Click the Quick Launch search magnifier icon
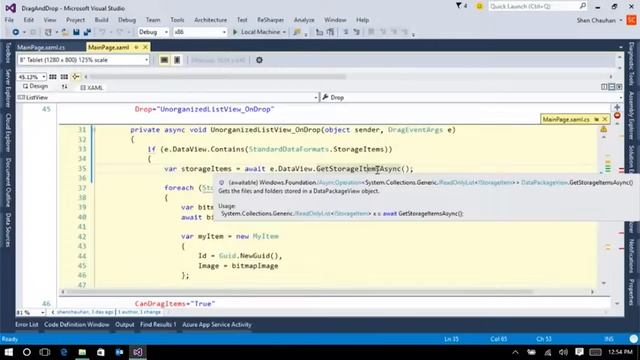The height and width of the screenshot is (360, 640). (x=582, y=6)
